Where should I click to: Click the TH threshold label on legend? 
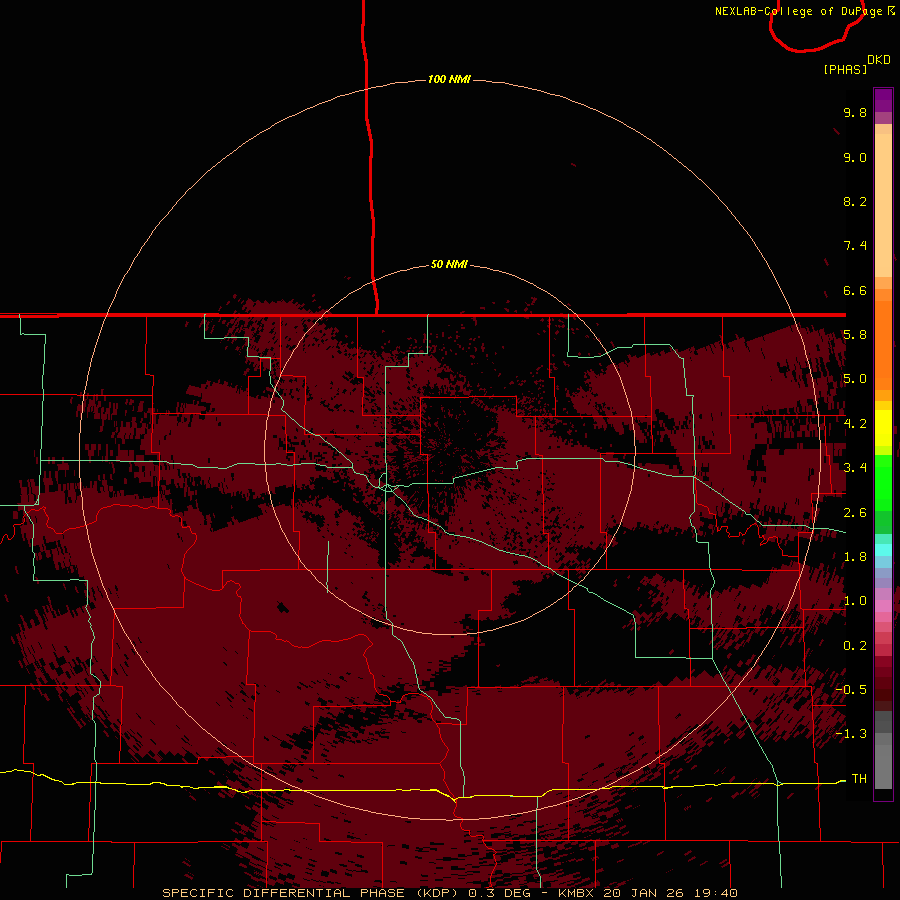[859, 779]
